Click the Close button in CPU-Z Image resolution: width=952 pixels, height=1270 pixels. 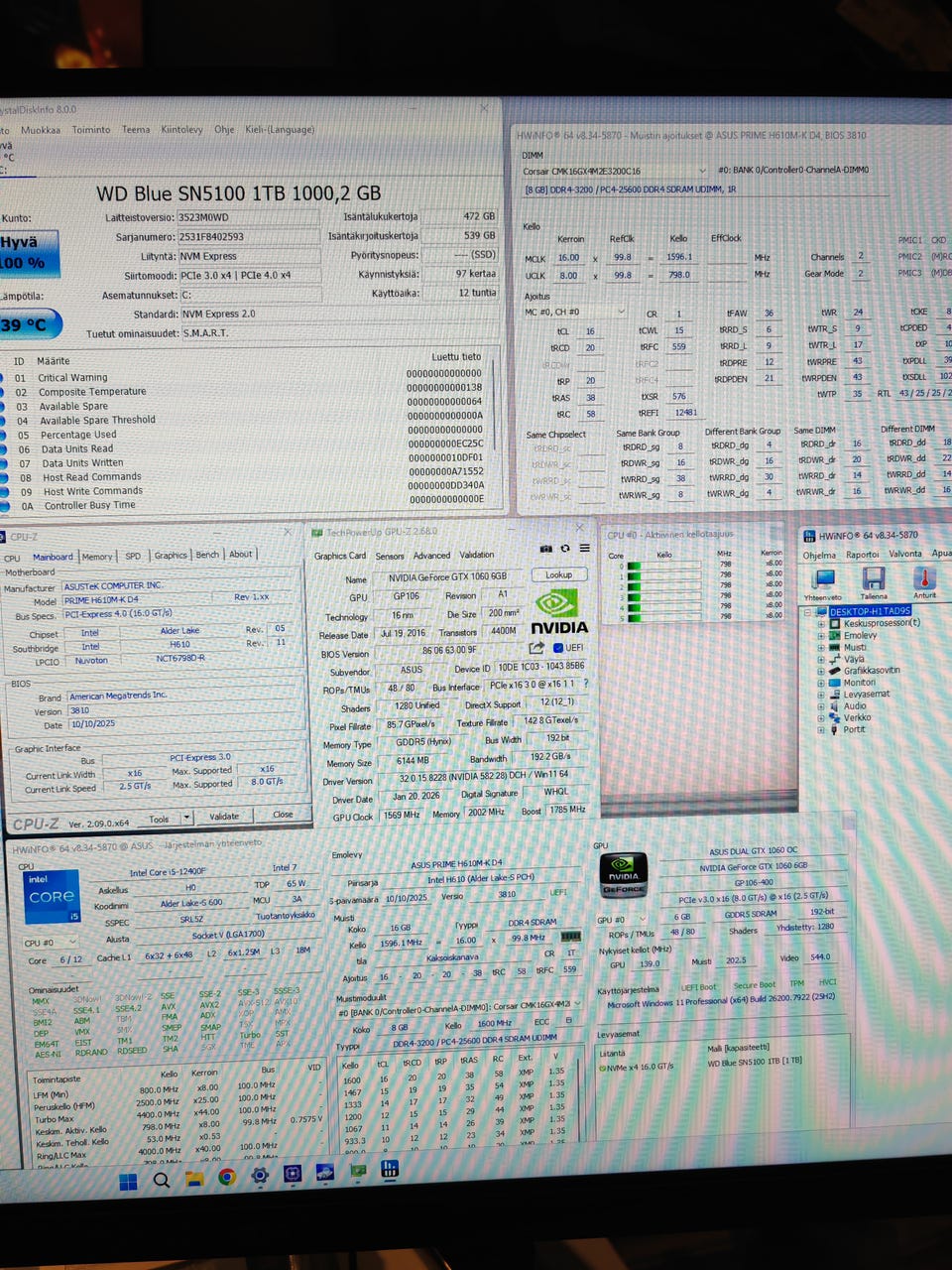(x=283, y=815)
